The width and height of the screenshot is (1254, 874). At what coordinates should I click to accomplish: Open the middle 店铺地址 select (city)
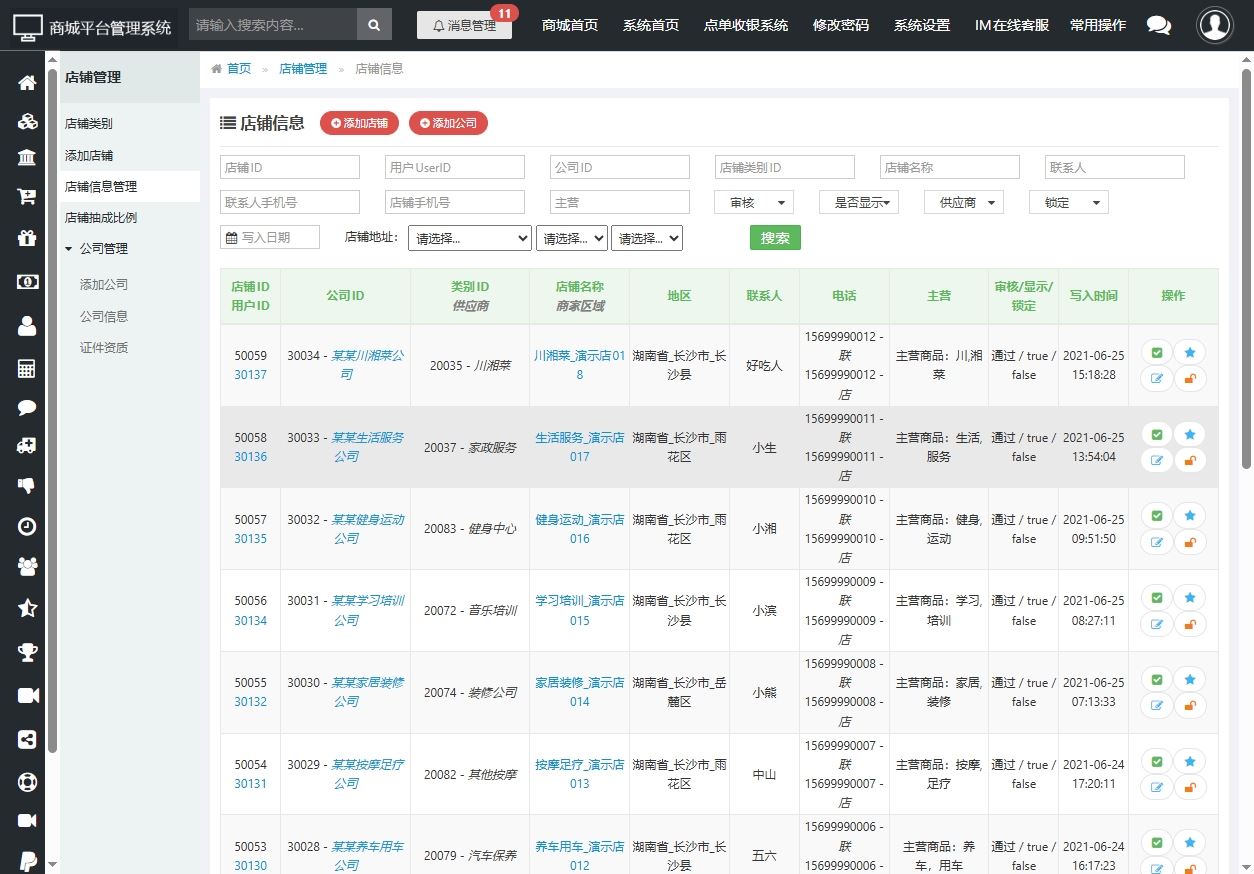tap(572, 238)
